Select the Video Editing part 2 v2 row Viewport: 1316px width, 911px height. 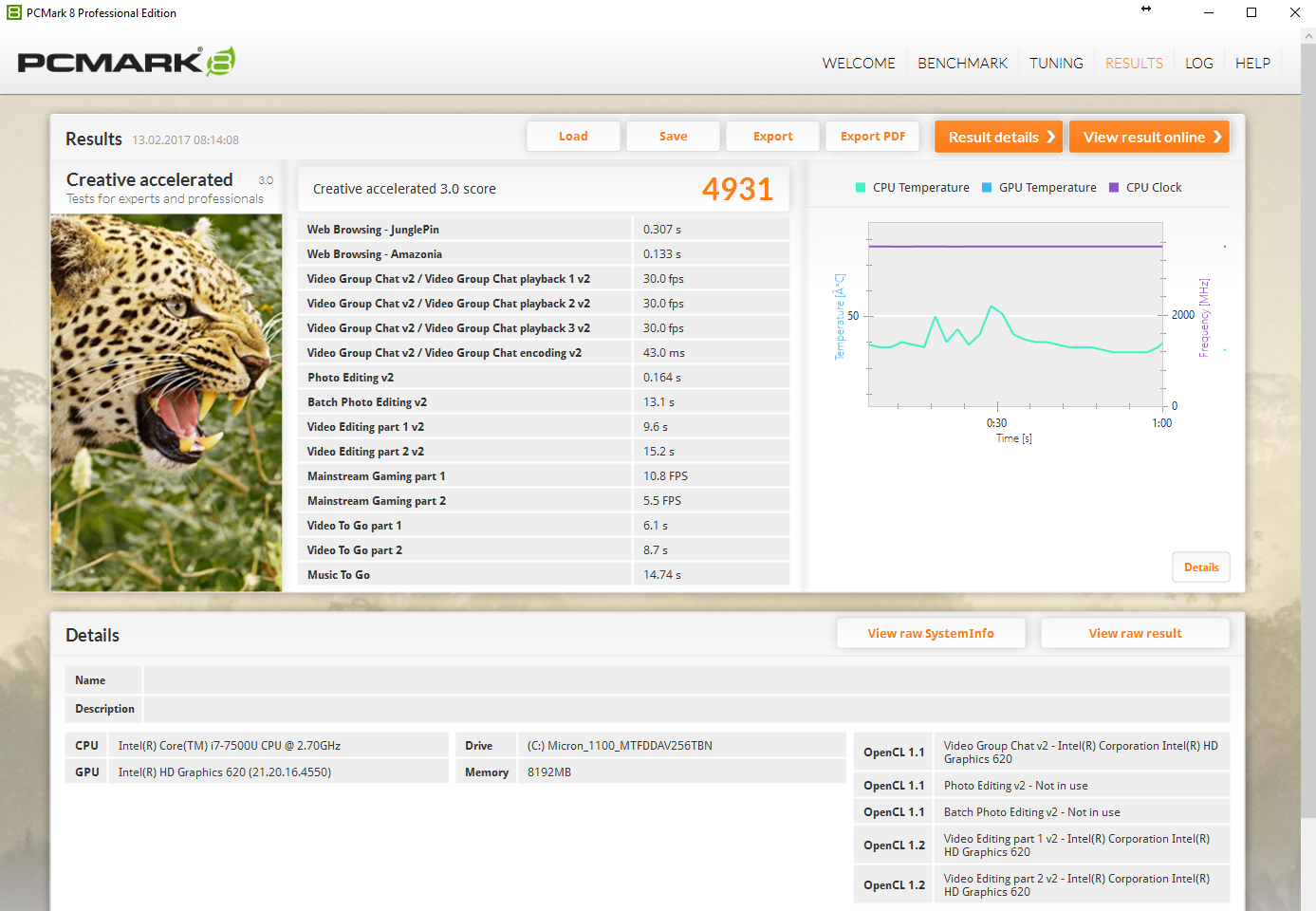point(544,452)
